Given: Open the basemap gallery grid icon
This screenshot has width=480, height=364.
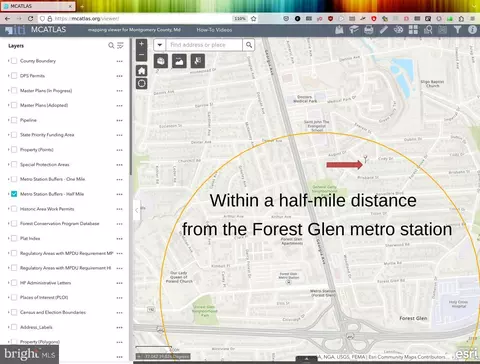Looking at the screenshot, I should pos(413,30).
